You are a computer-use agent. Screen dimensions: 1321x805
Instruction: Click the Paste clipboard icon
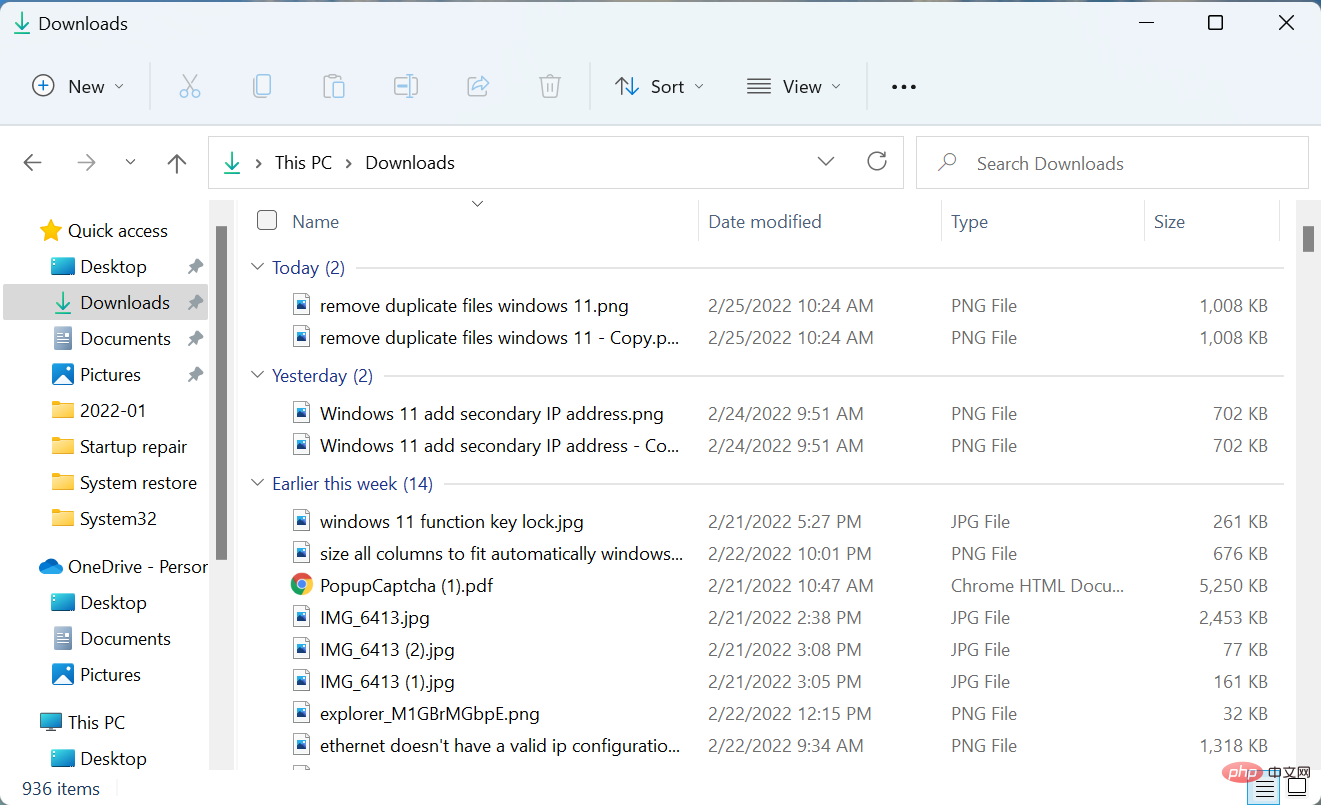(x=334, y=87)
